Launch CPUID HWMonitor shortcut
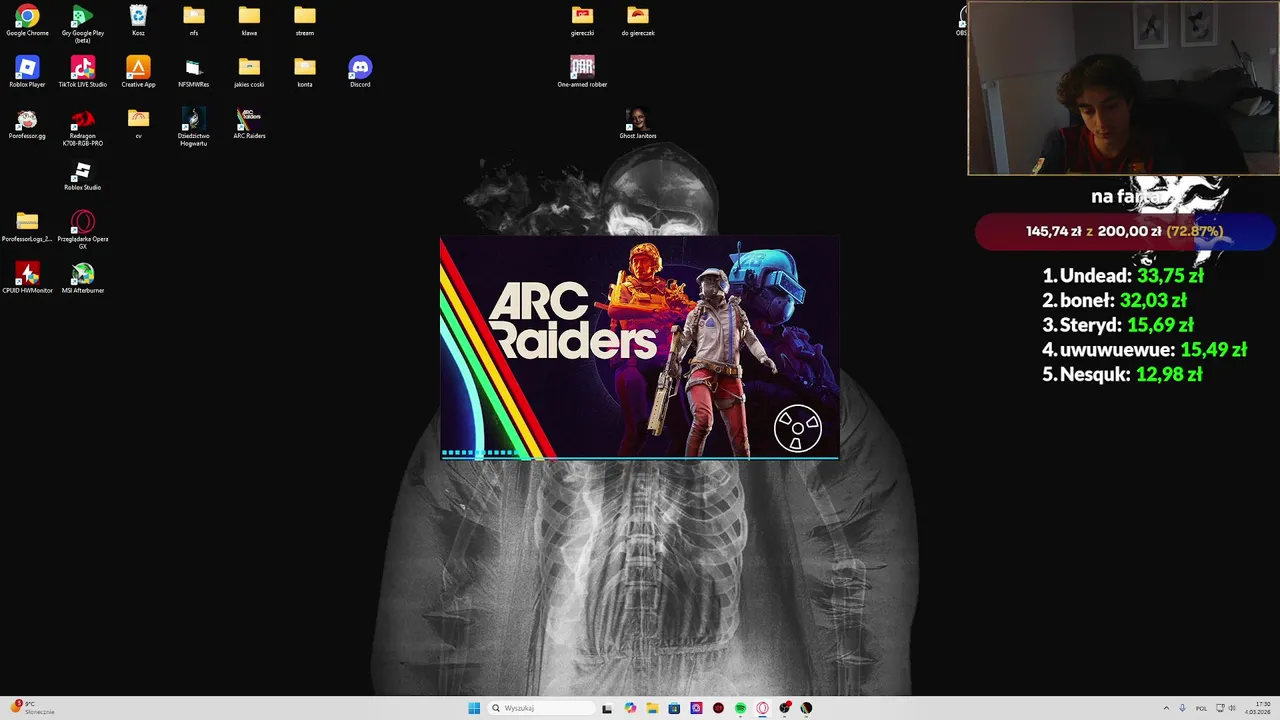The image size is (1280, 720). 27,278
